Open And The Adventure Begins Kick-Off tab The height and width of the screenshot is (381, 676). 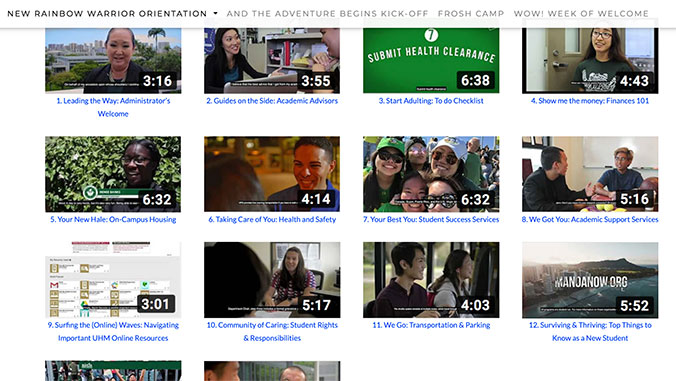(x=327, y=13)
